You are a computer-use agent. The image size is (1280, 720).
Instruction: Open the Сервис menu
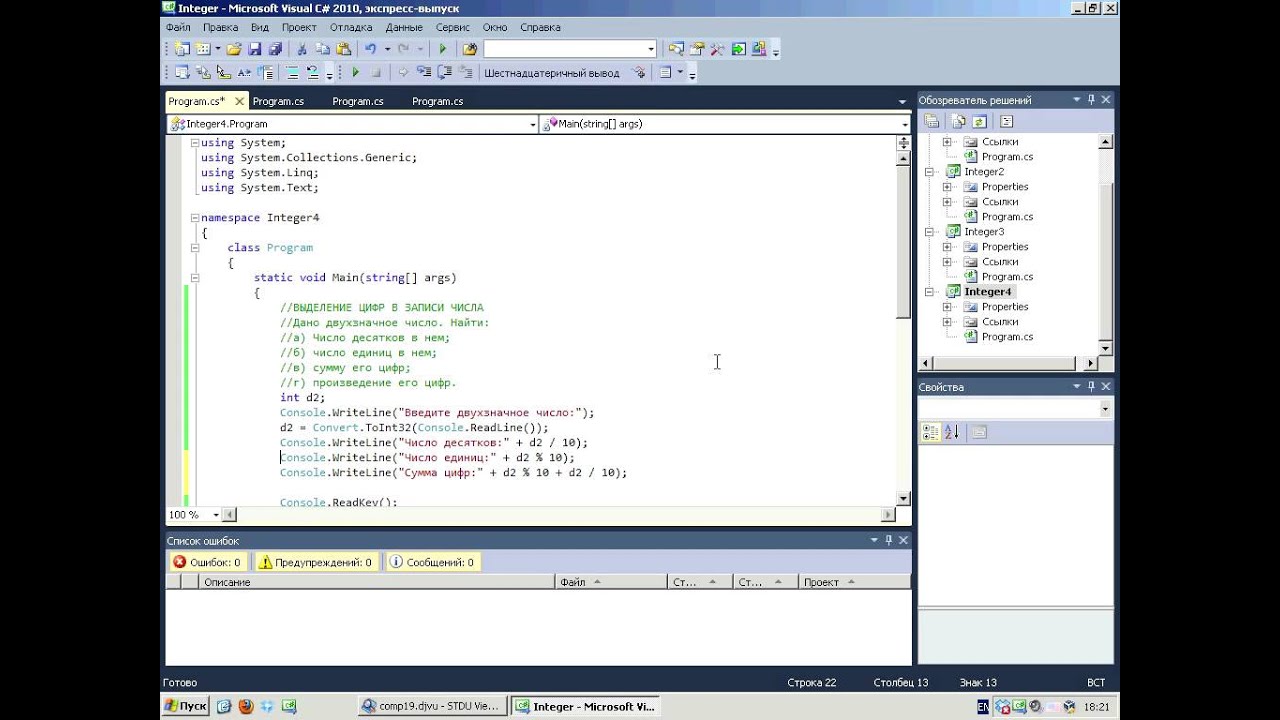453,27
